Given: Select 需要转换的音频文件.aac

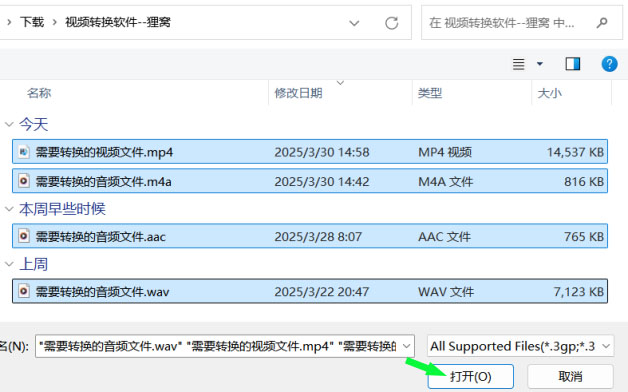Looking at the screenshot, I should point(101,236).
